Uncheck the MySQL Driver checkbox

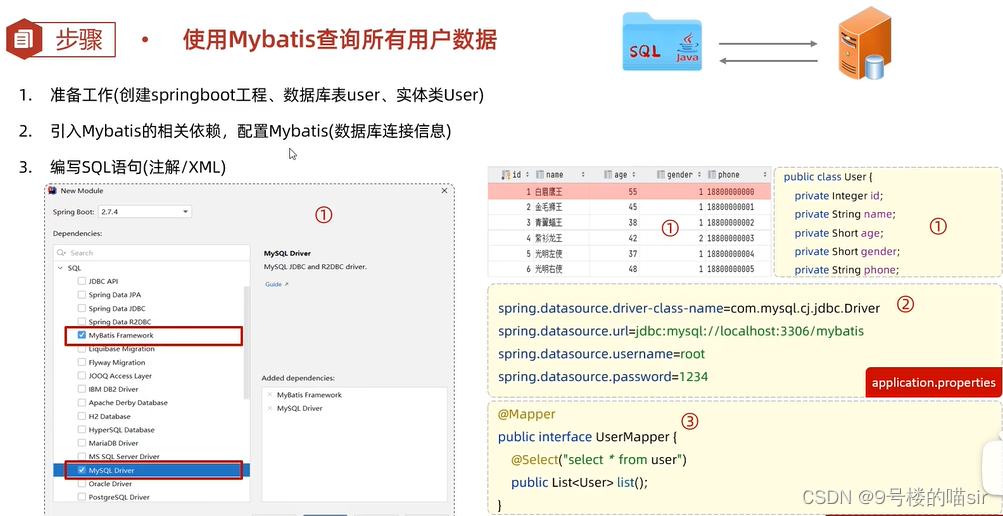[81, 470]
